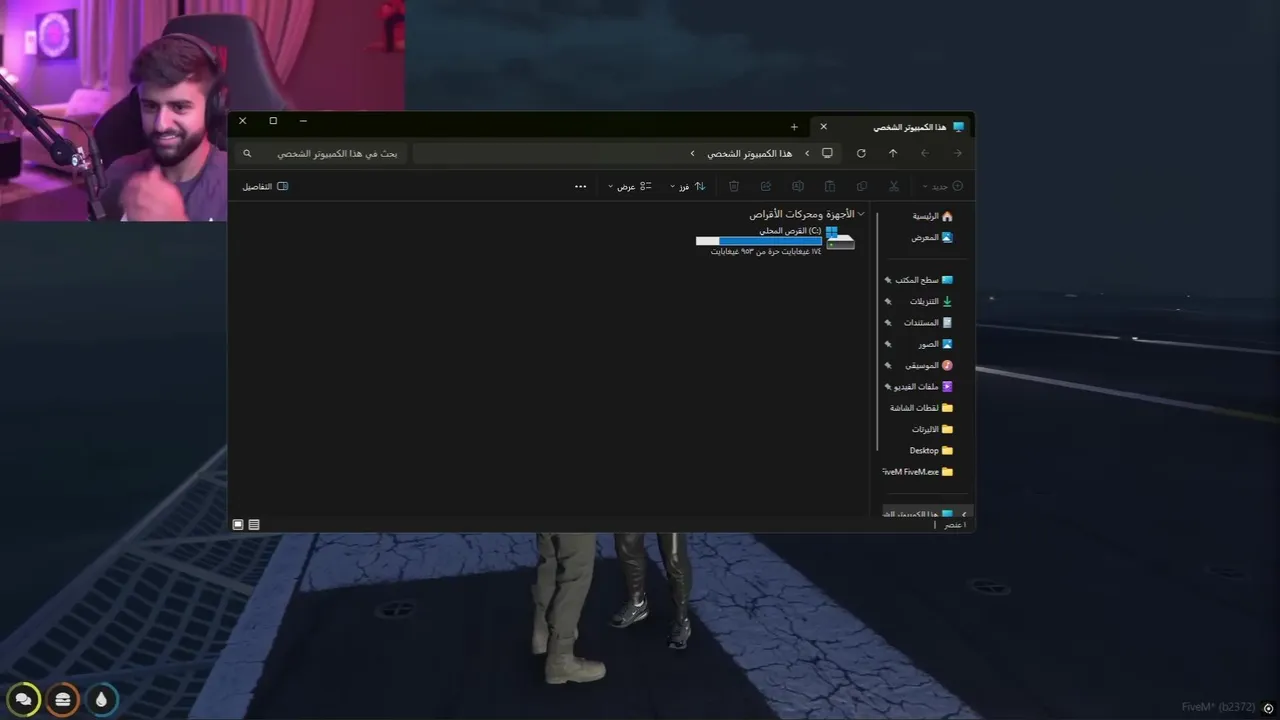The width and height of the screenshot is (1280, 720).
Task: Select the This PC window tab
Action: click(x=892, y=127)
